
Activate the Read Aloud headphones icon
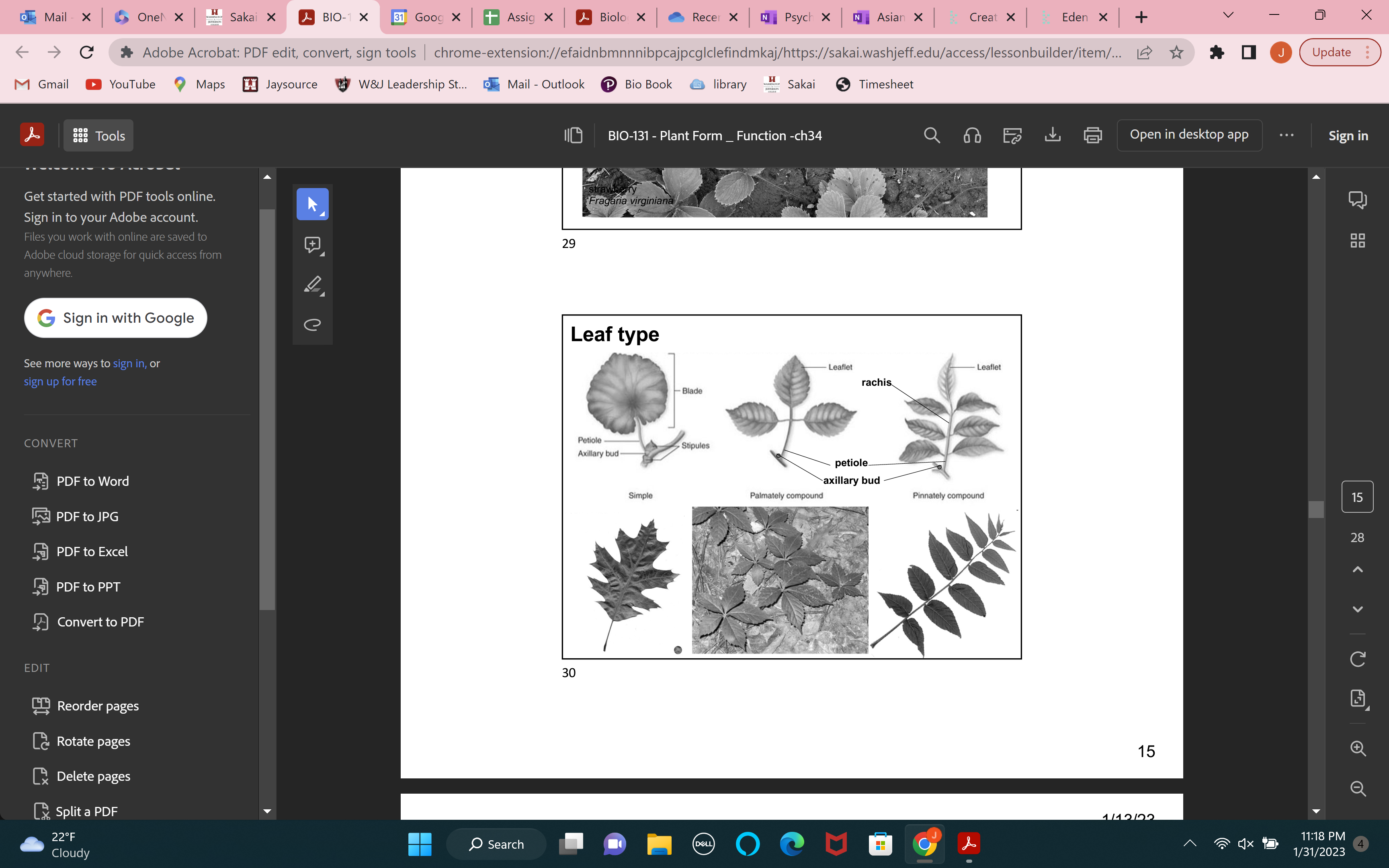972,135
